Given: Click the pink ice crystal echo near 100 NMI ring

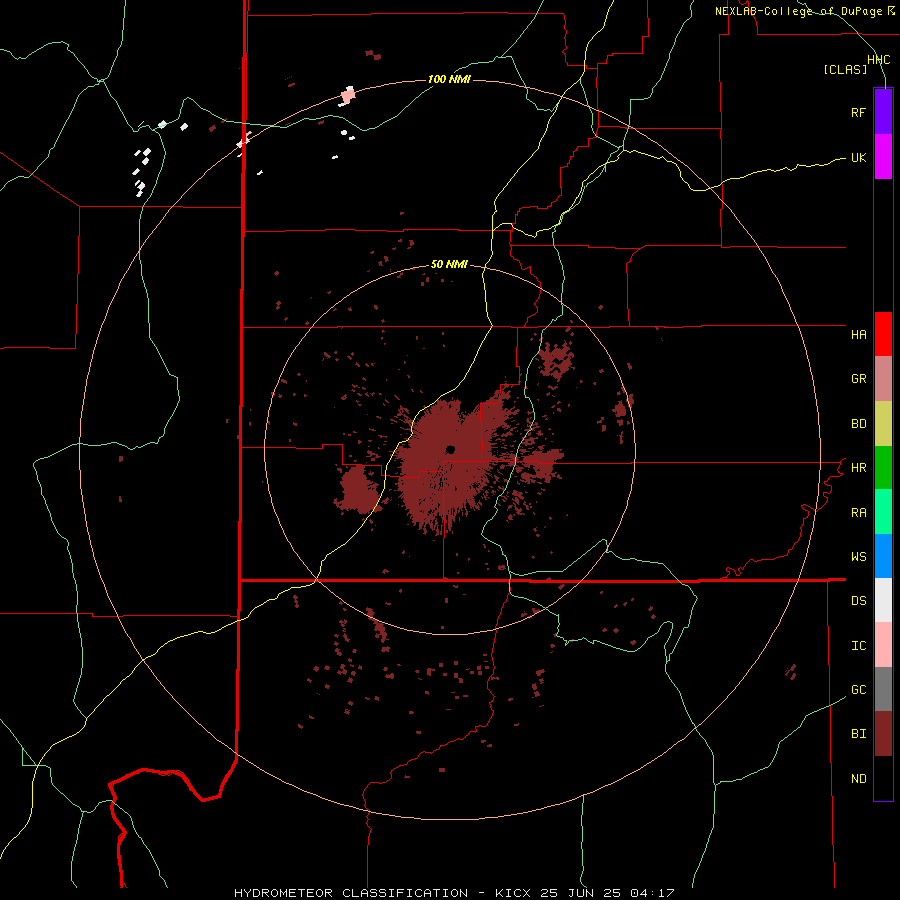Looking at the screenshot, I should pos(347,95).
